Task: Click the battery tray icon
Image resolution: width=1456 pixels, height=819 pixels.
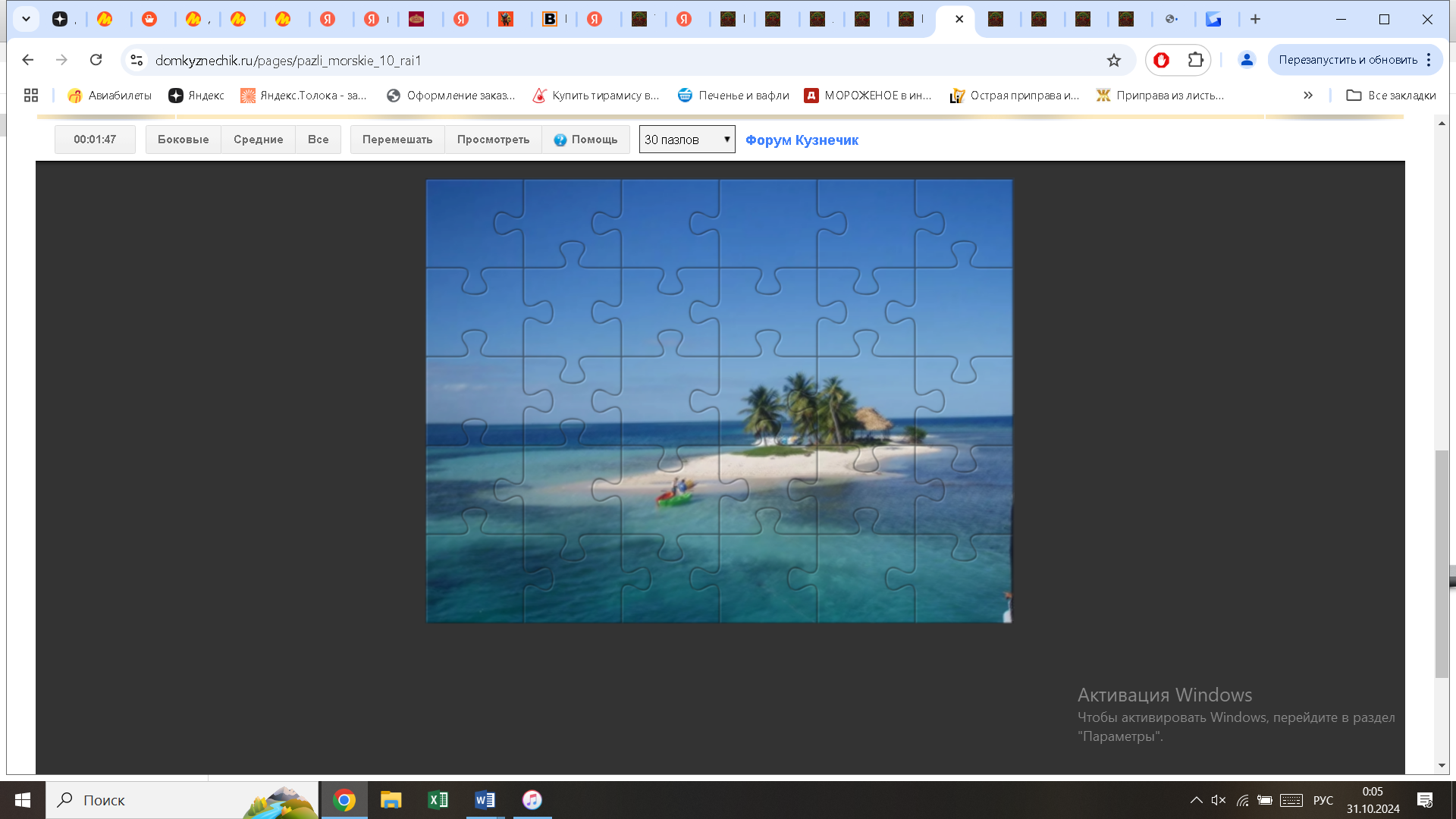Action: tap(1265, 800)
